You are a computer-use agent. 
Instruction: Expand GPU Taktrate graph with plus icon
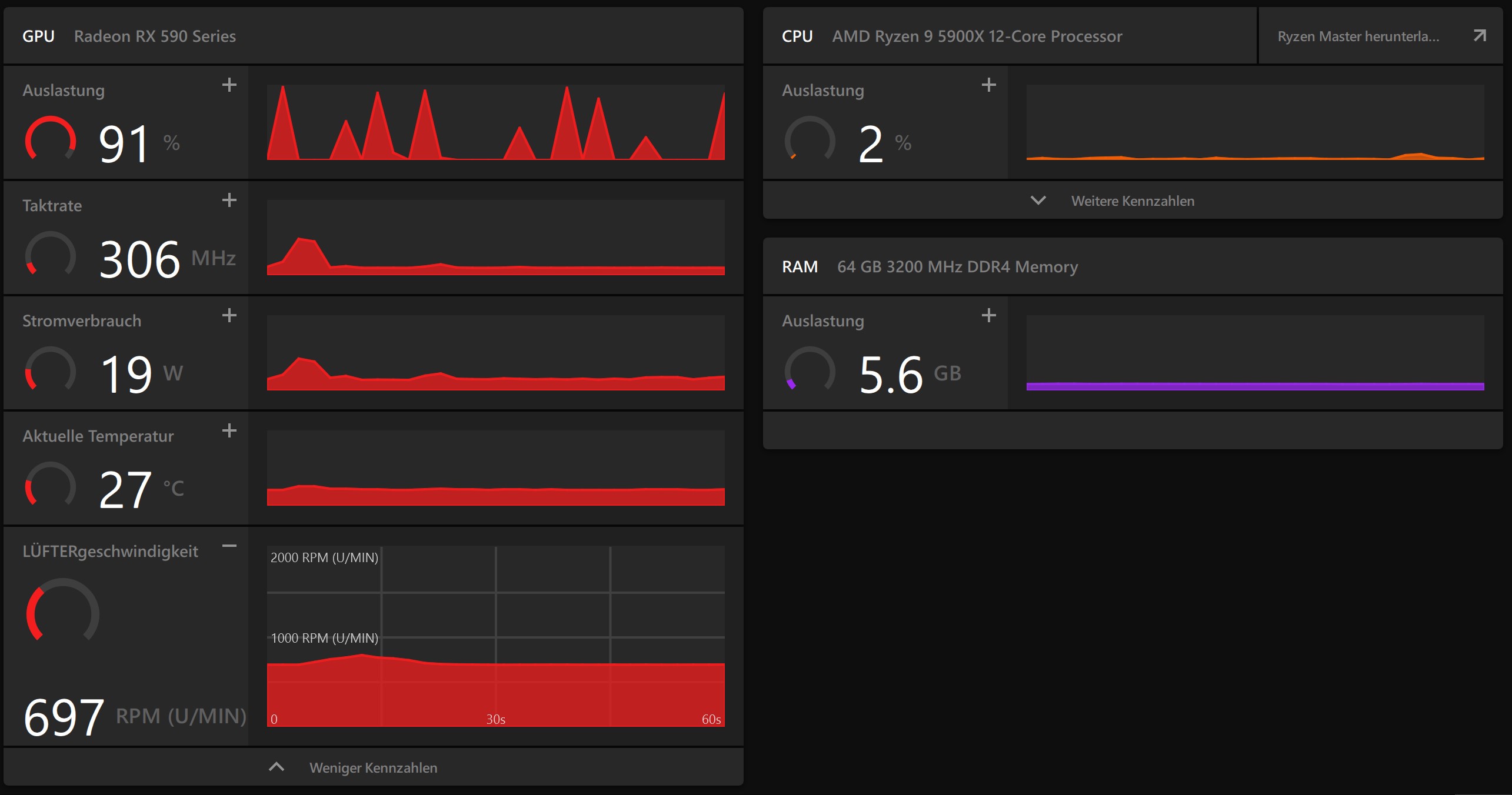229,201
